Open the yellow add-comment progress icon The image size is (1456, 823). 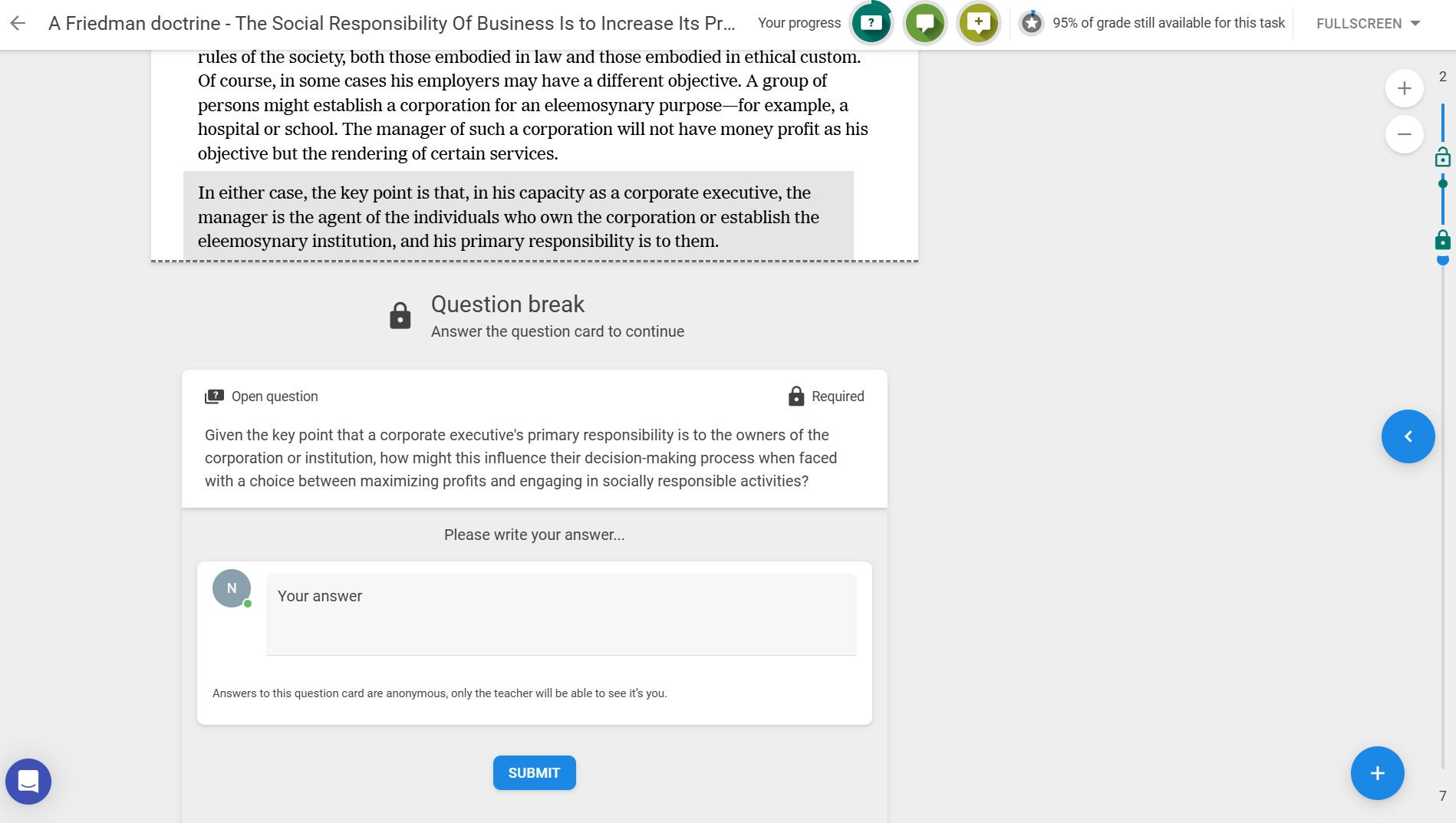pyautogui.click(x=979, y=23)
